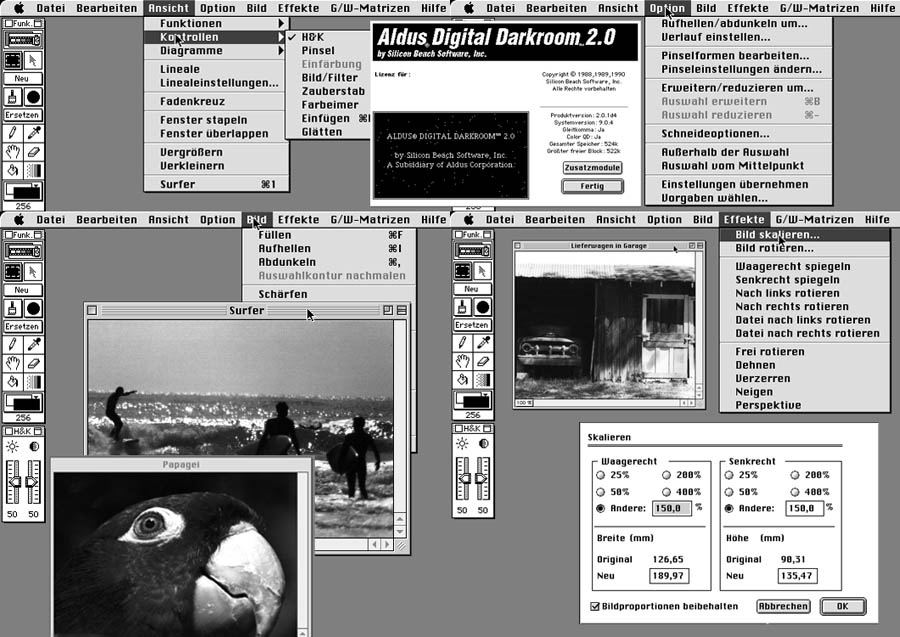
Task: Select the pencil tool in the palette beside the Ansicht menu
Action: (13, 133)
